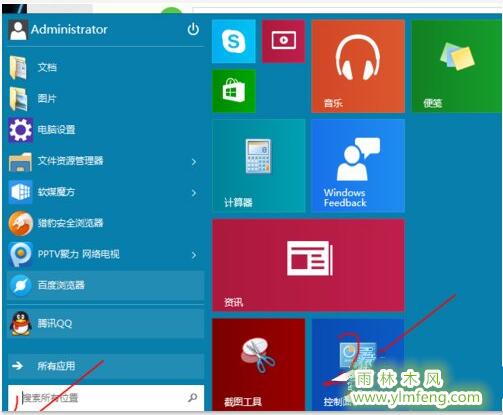The image size is (503, 415).
Task: Open the 控制面板 control panel tile
Action: point(358,364)
